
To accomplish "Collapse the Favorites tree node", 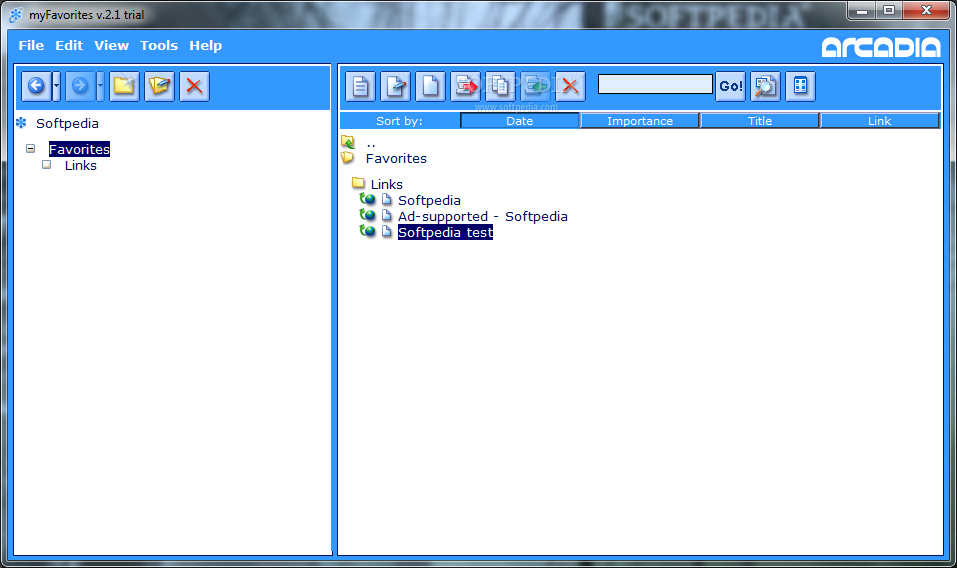I will [x=31, y=148].
